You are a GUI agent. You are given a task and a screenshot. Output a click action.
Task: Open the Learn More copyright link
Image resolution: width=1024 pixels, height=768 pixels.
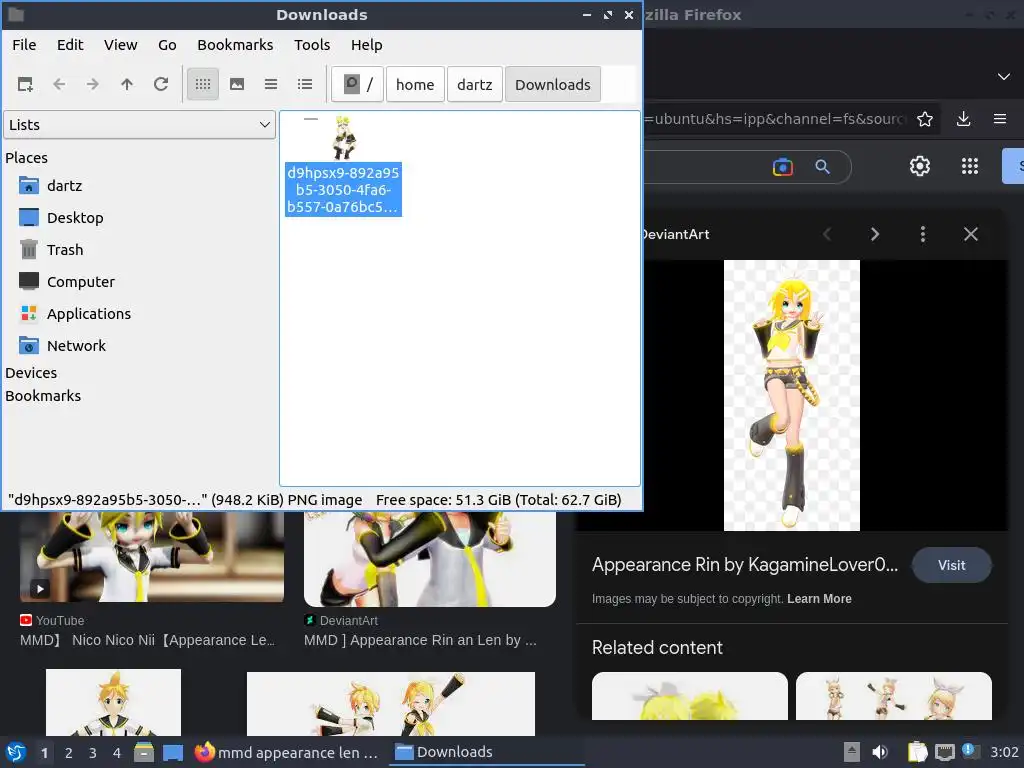click(x=819, y=599)
